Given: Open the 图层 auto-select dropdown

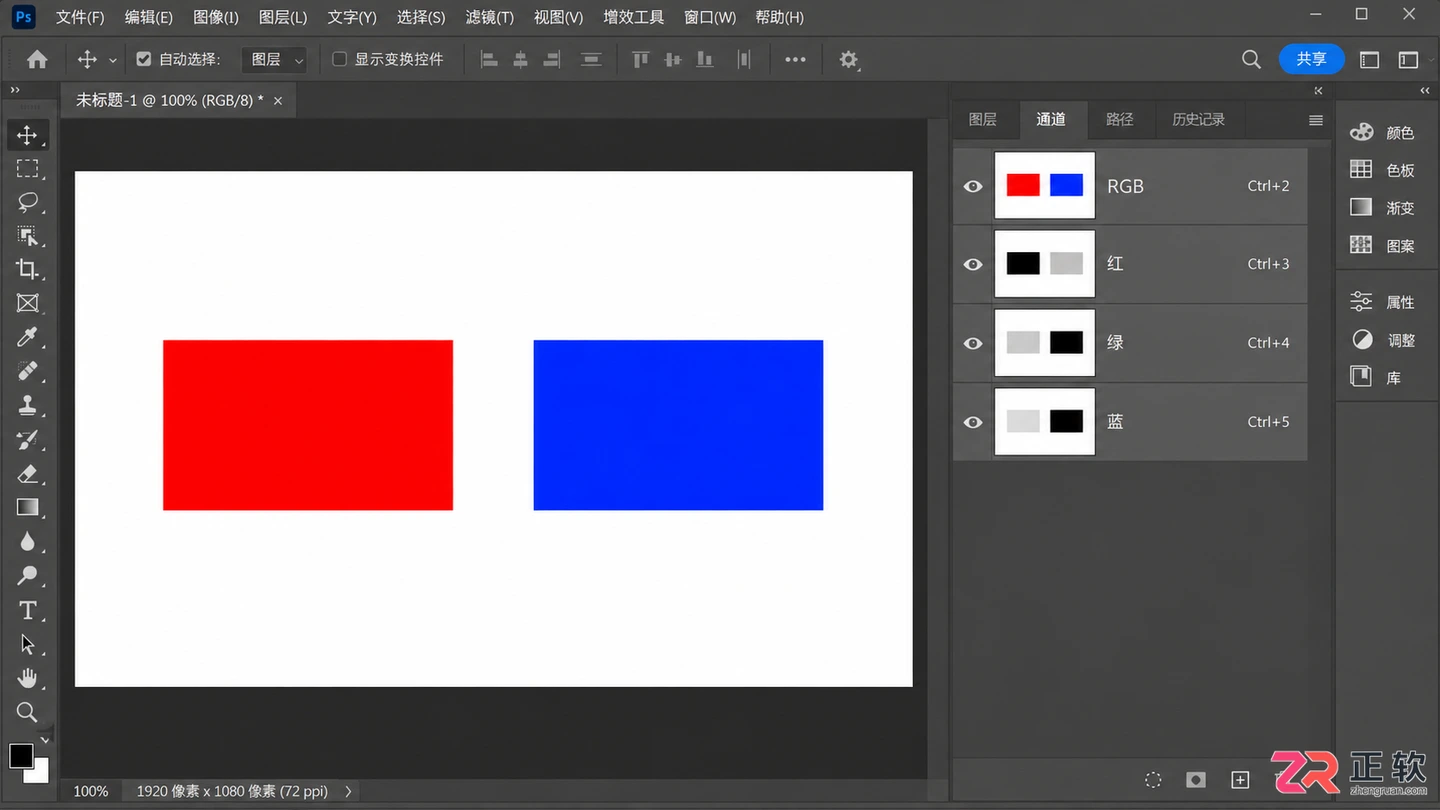Looking at the screenshot, I should click(274, 60).
